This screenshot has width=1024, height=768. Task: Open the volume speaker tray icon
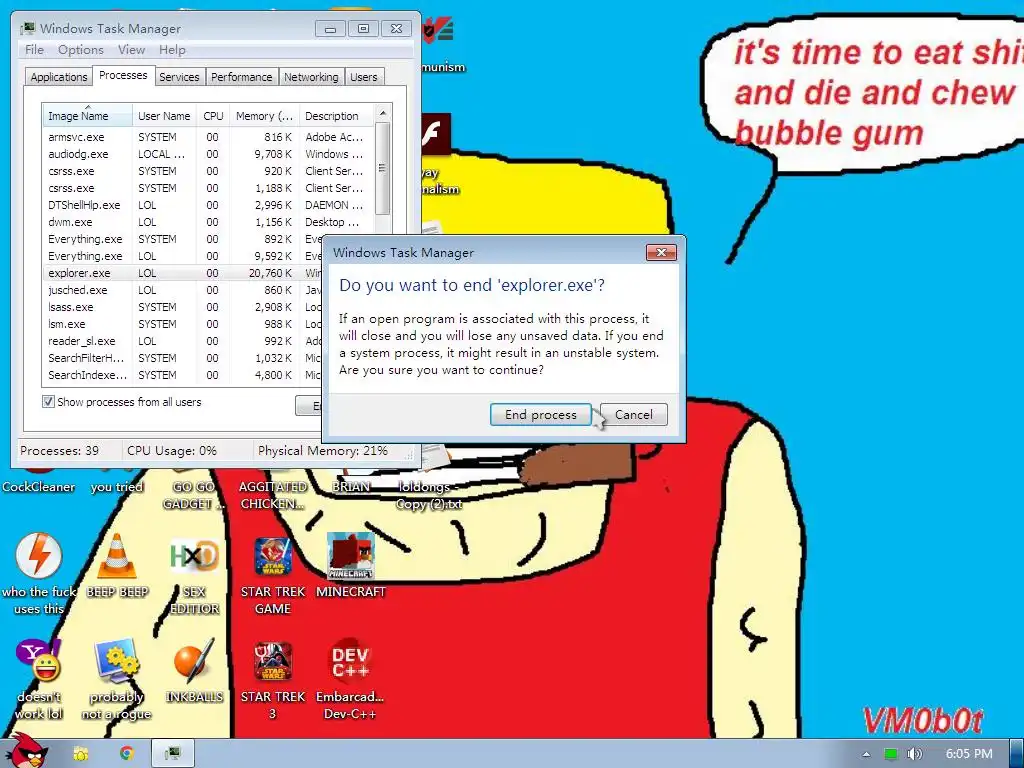coord(914,754)
